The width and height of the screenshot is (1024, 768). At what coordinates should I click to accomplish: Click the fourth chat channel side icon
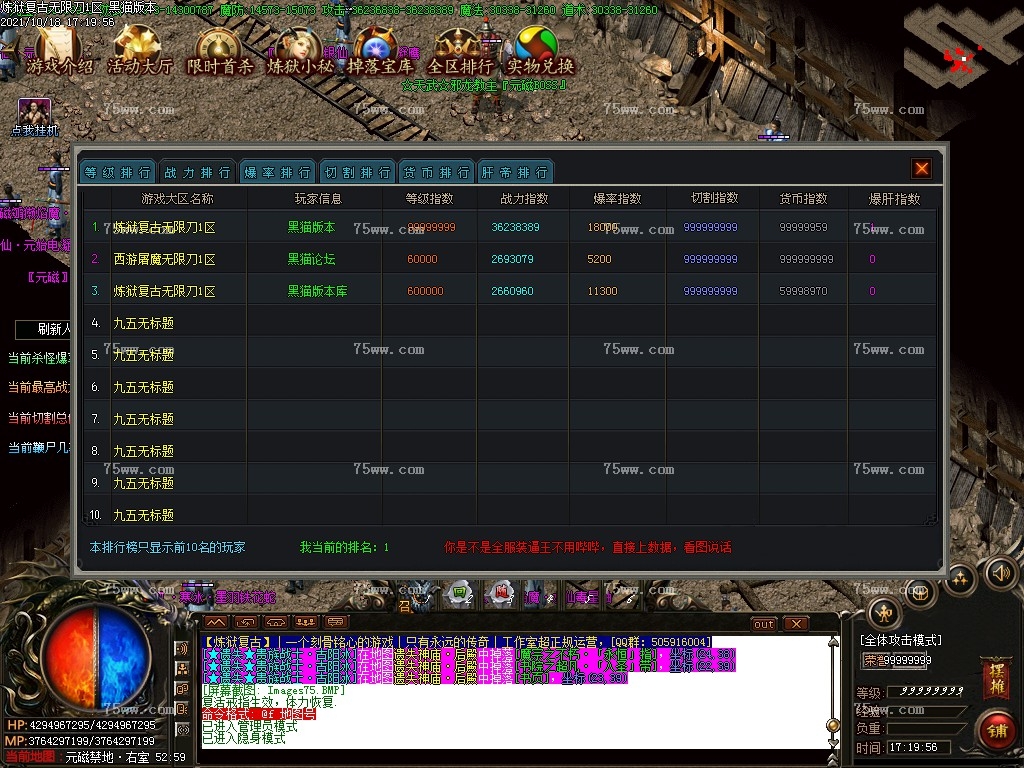click(x=182, y=709)
